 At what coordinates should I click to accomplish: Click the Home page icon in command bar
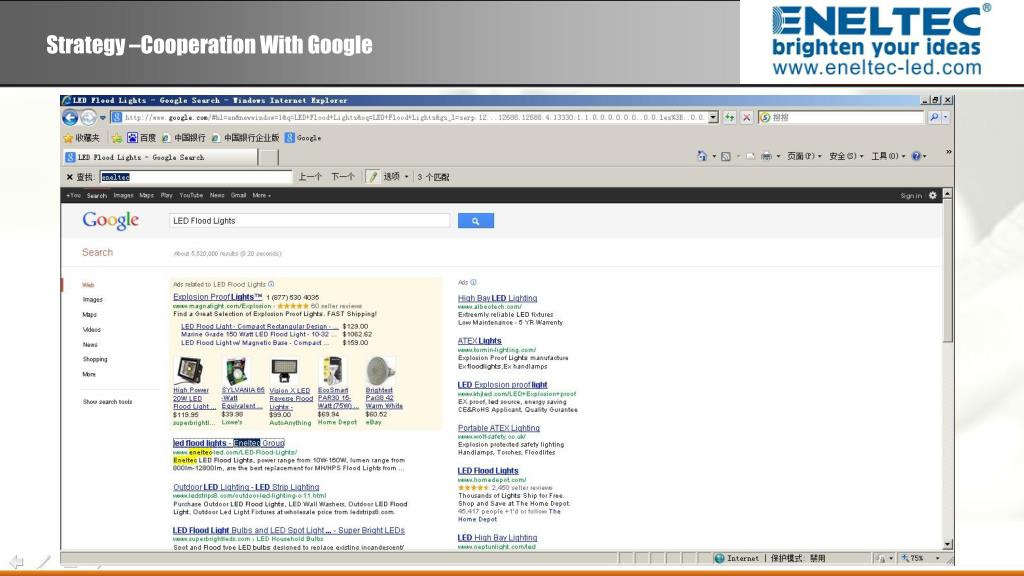(x=702, y=156)
